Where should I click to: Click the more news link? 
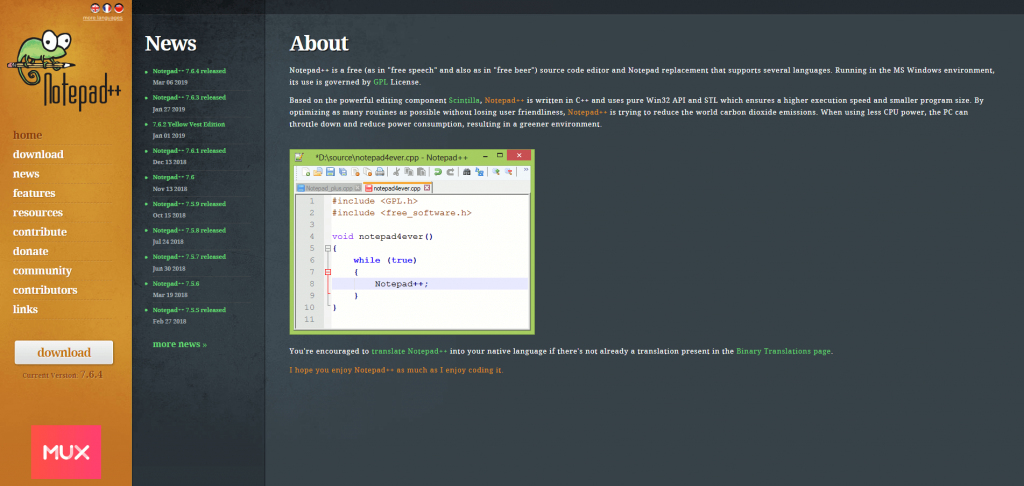pyautogui.click(x=180, y=344)
